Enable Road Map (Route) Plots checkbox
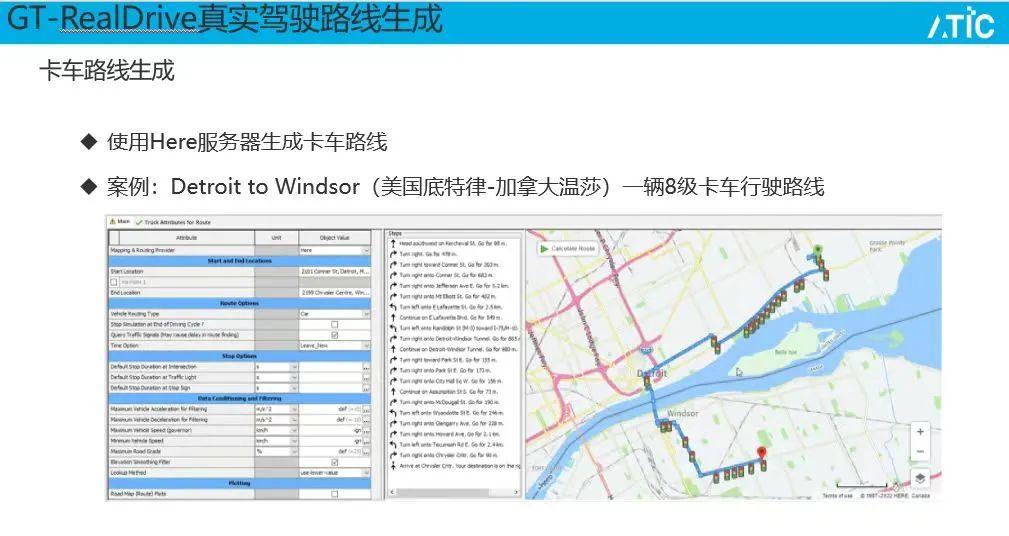Screen dimensions: 1009x536 (334, 494)
